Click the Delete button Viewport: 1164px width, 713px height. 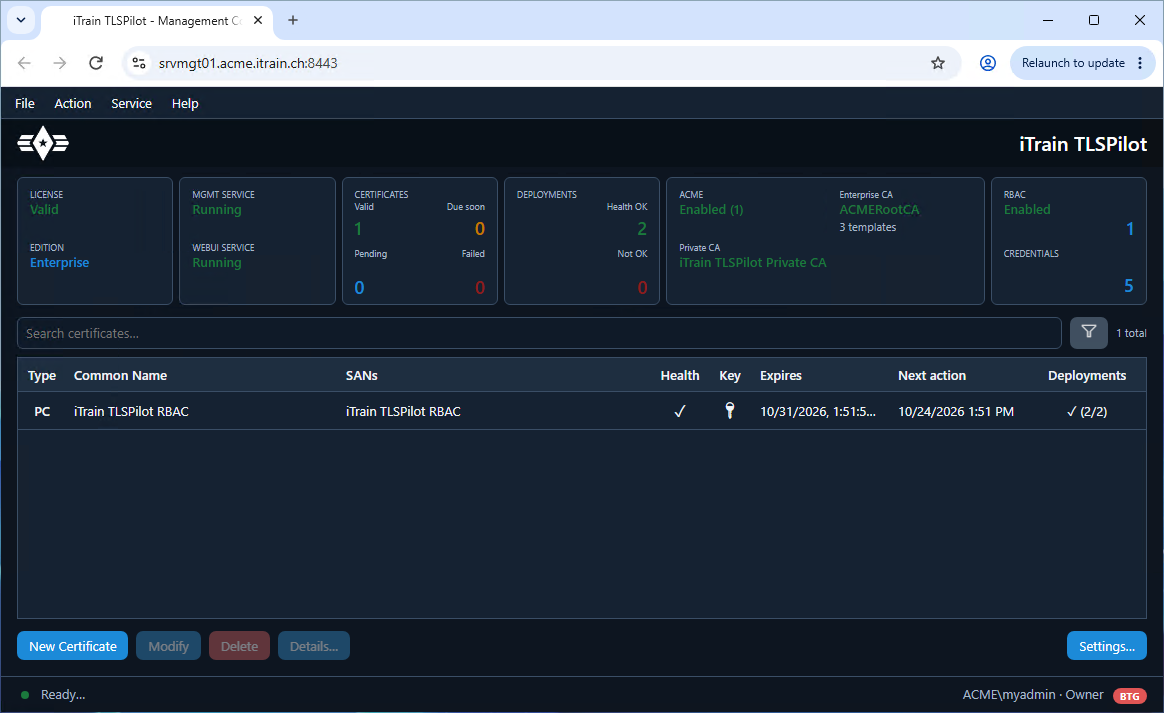pyautogui.click(x=239, y=646)
